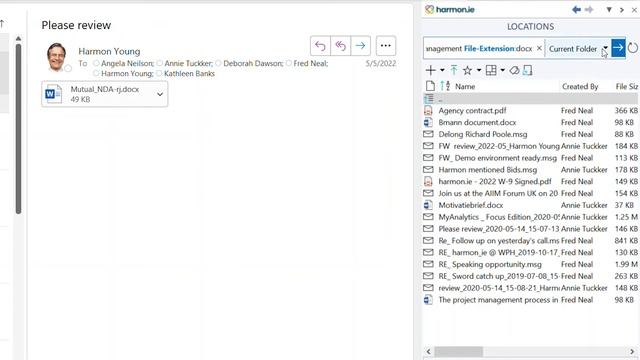Click recipient Angela Neilson
Viewport: 640px width, 360px height.
(x=127, y=63)
